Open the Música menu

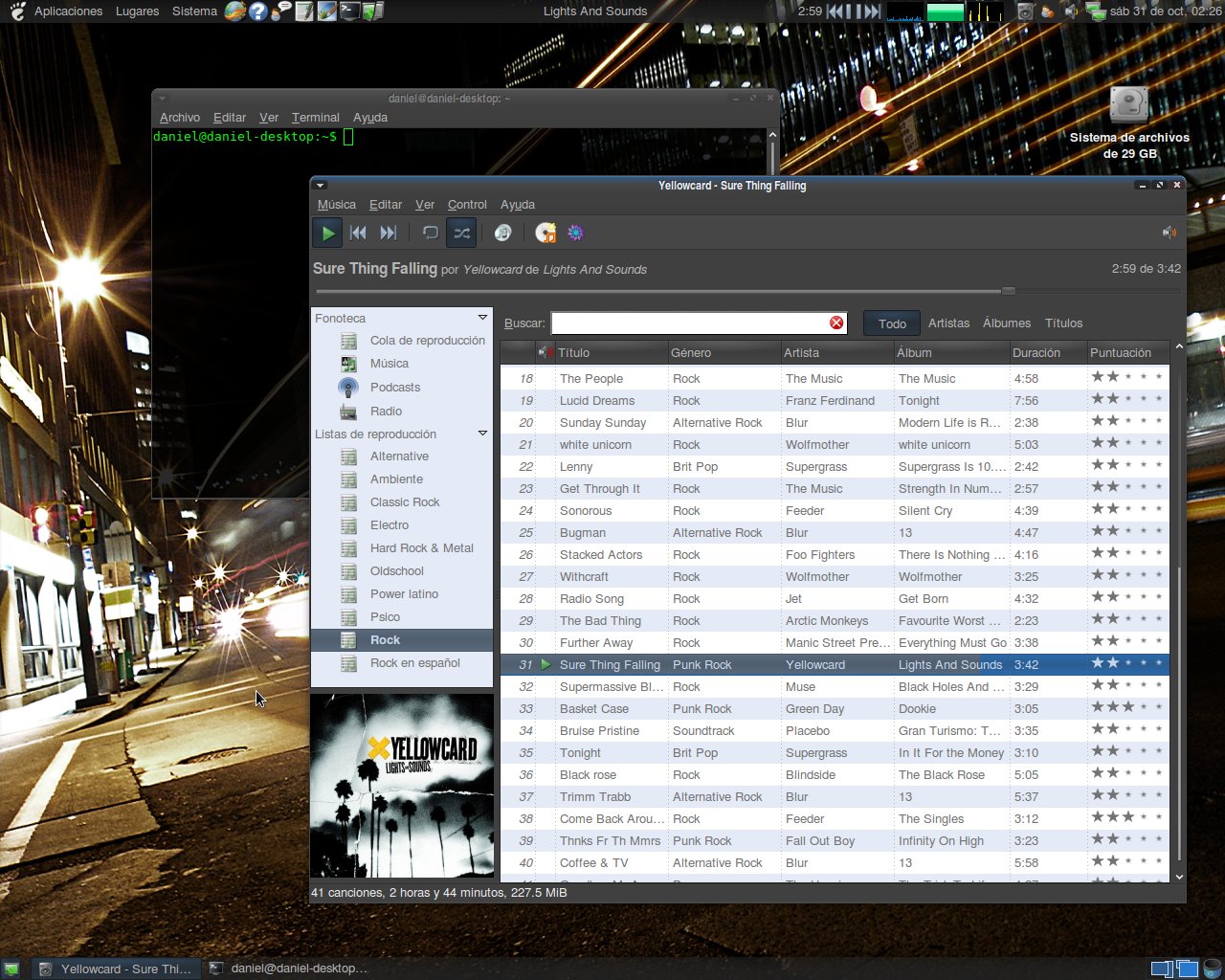click(x=337, y=204)
